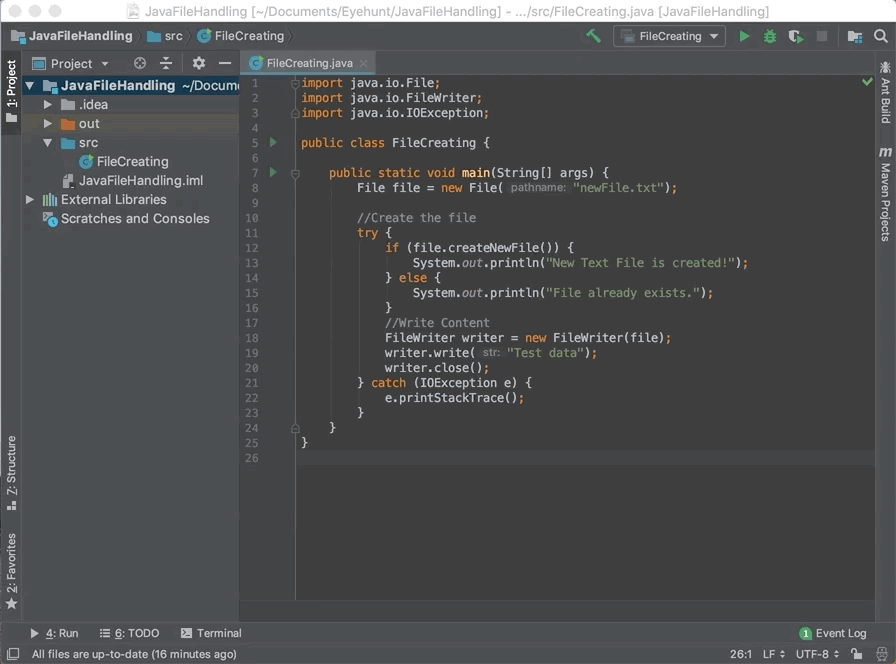This screenshot has height=664, width=896.
Task: Click the Stop square icon in toolbar
Action: 822,36
